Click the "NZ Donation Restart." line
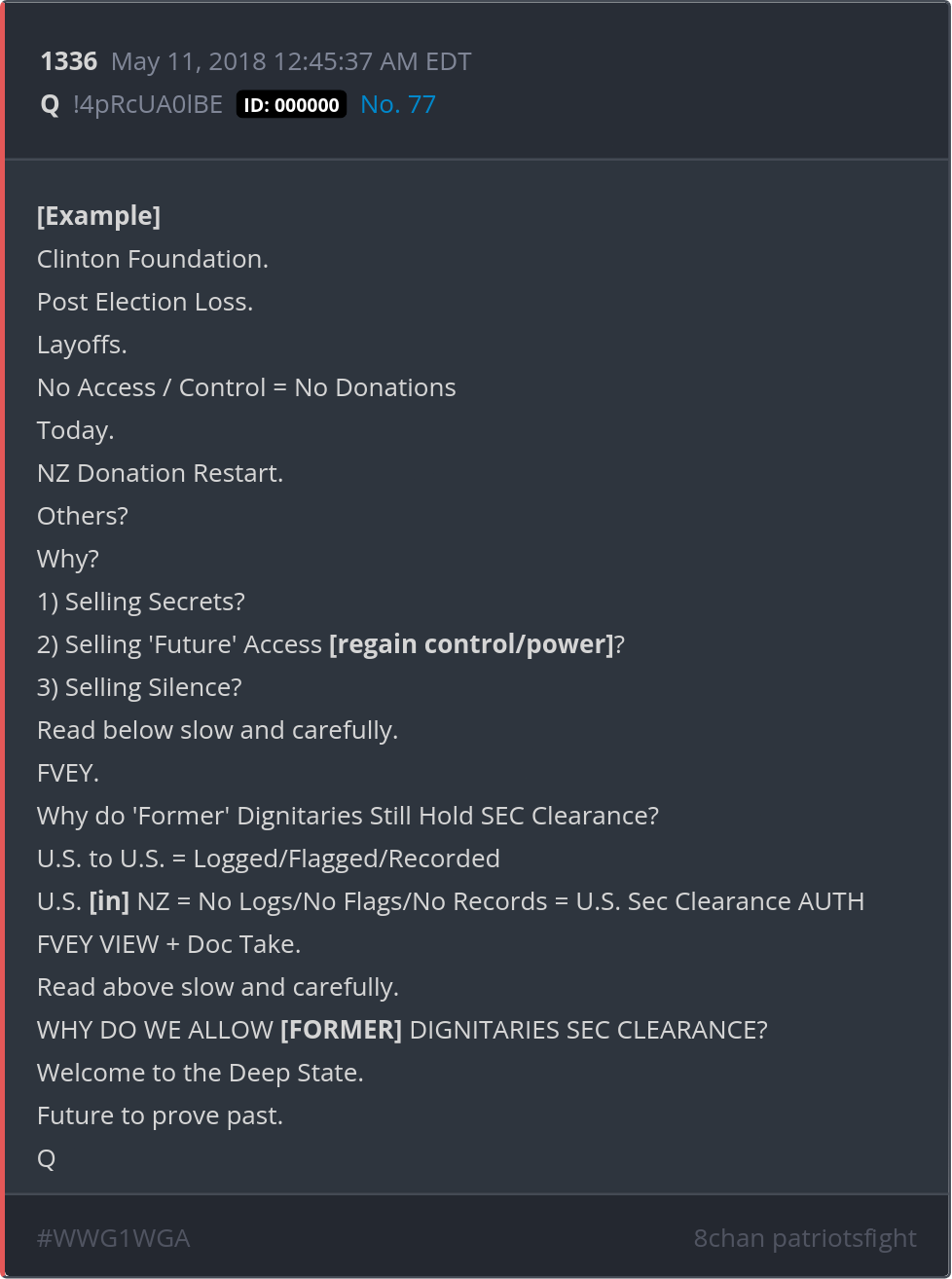 (160, 473)
